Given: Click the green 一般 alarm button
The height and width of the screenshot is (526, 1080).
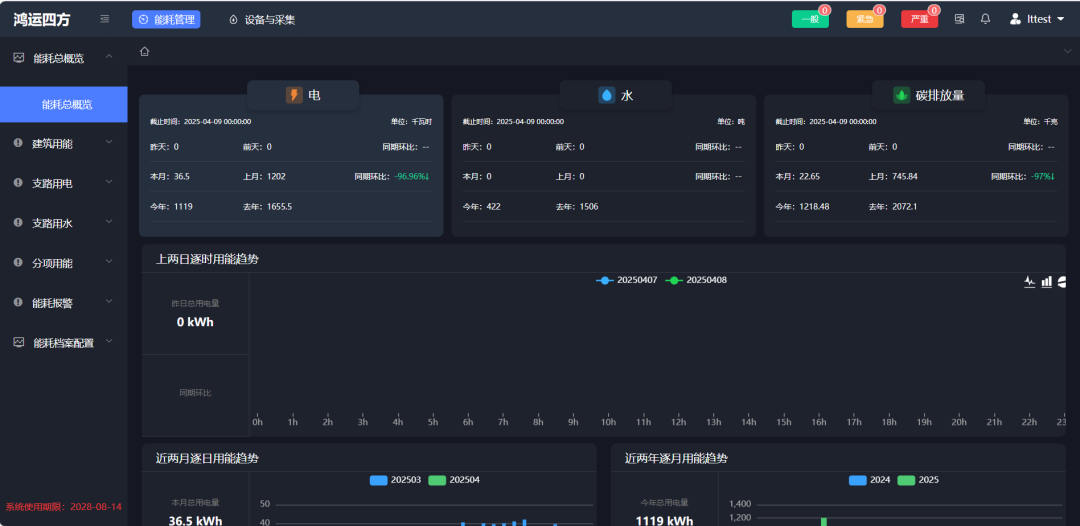Looking at the screenshot, I should pyautogui.click(x=810, y=19).
